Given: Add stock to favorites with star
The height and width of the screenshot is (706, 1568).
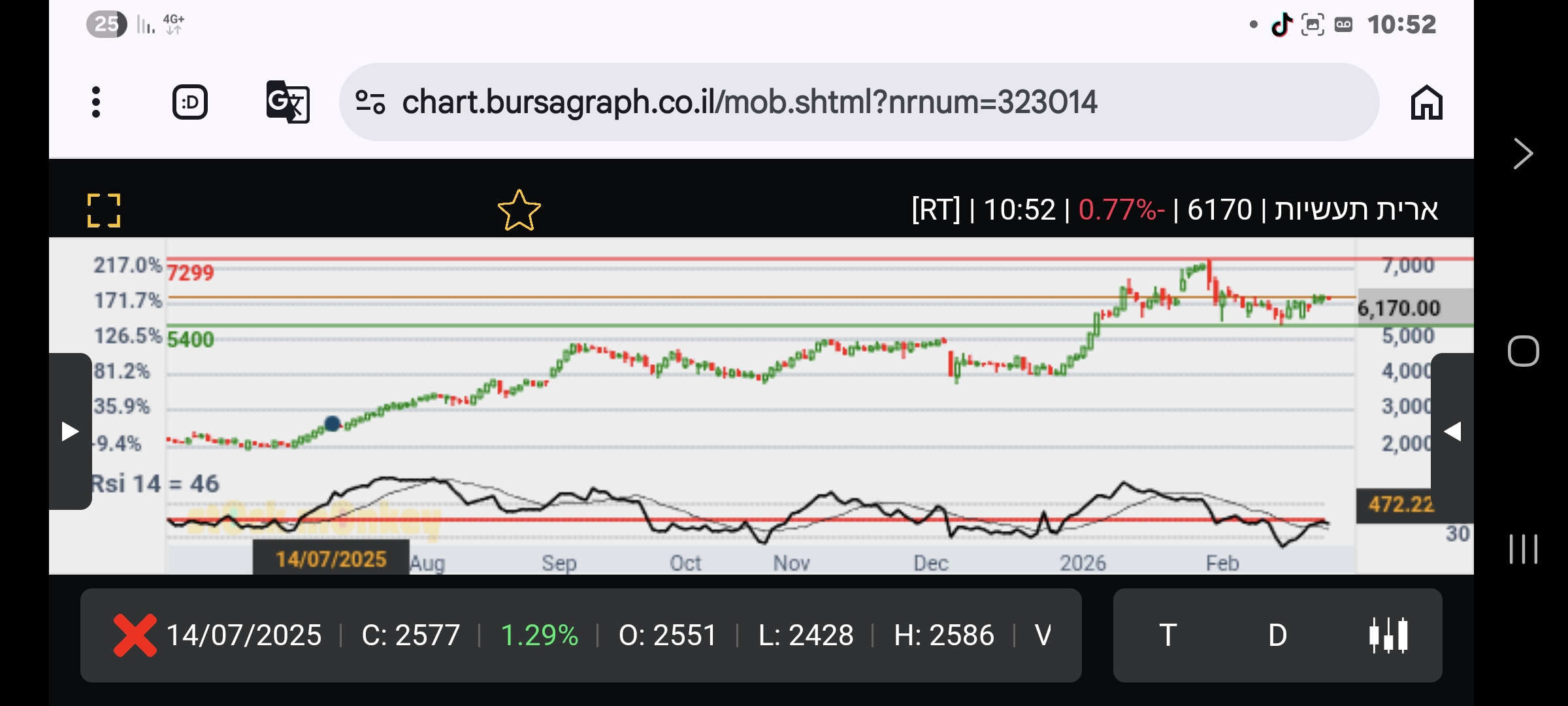Looking at the screenshot, I should pos(519,210).
